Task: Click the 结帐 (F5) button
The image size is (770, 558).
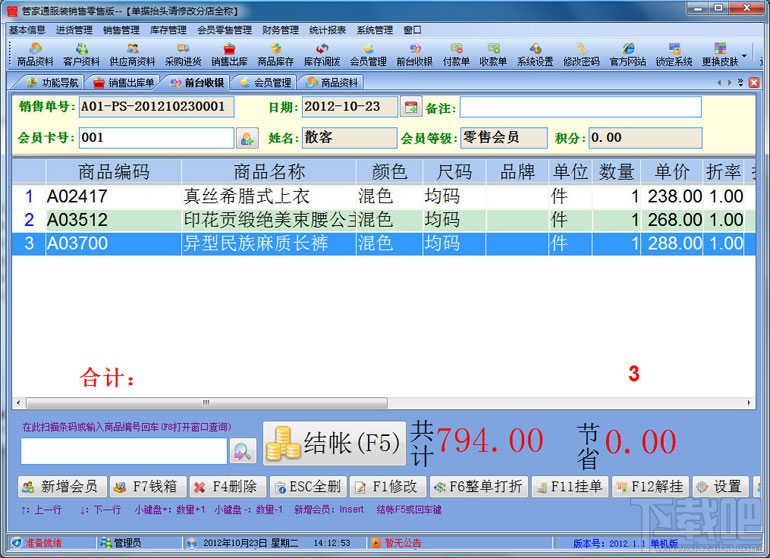Action: point(334,444)
